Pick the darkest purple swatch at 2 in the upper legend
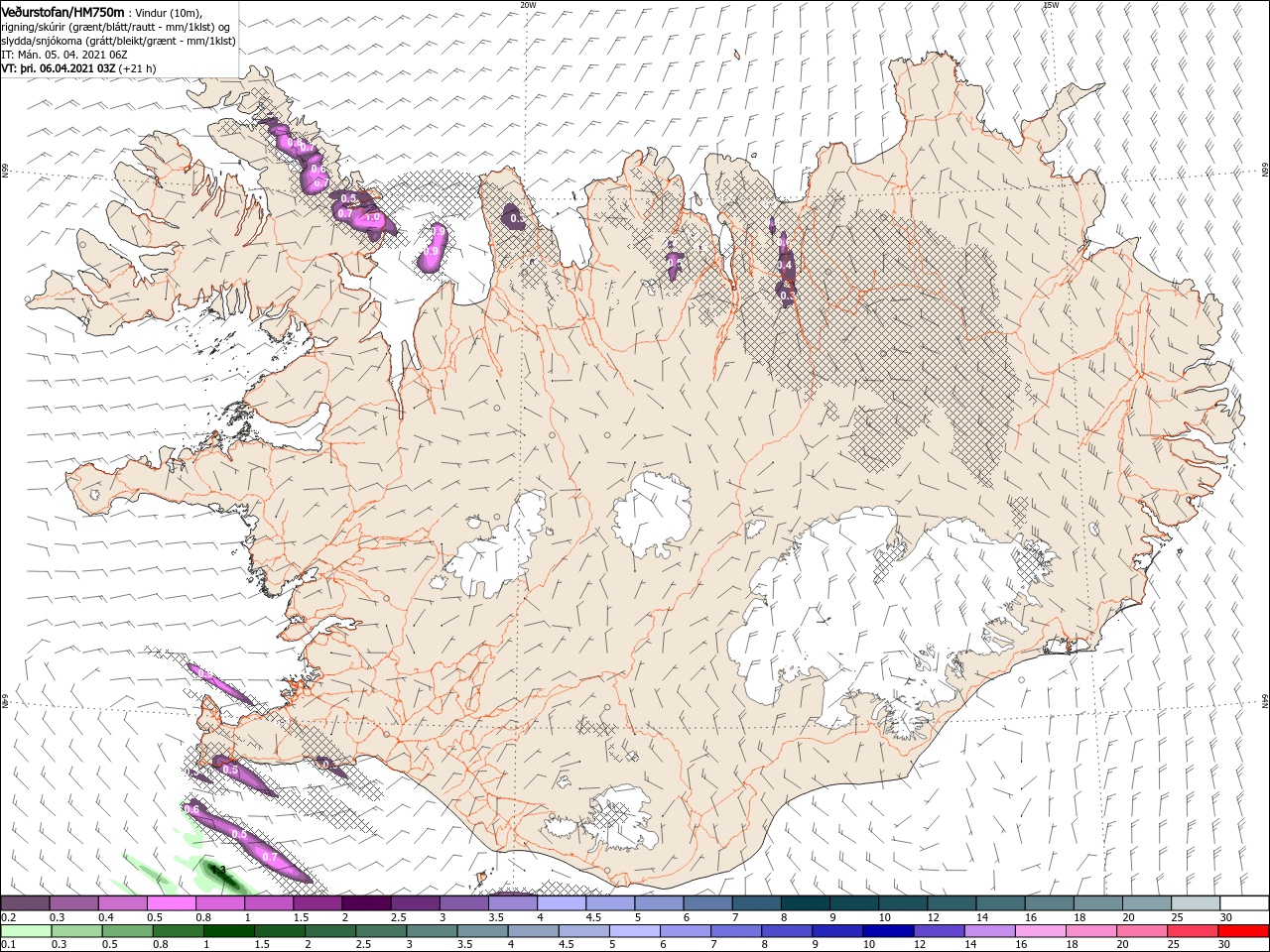This screenshot has height=952, width=1270. (366, 903)
